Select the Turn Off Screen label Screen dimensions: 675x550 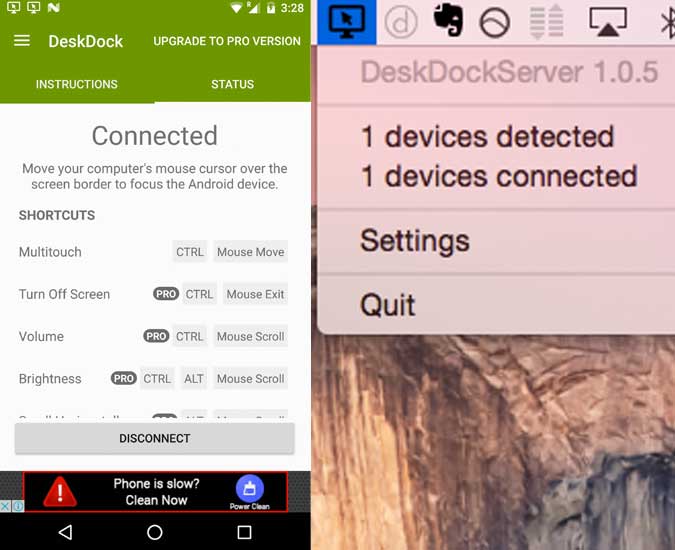coord(64,294)
